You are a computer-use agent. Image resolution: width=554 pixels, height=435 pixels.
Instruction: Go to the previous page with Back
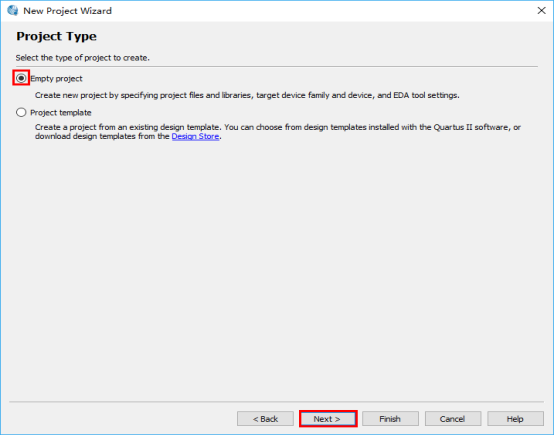pyautogui.click(x=265, y=419)
